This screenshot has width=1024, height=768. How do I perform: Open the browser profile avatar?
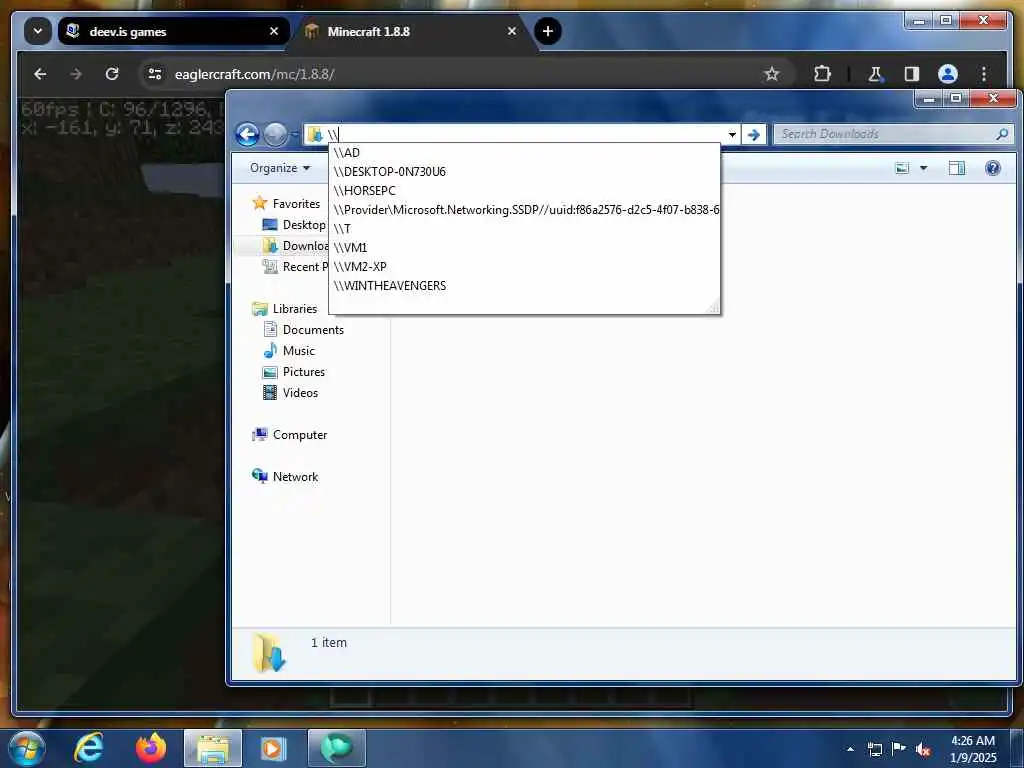tap(948, 74)
